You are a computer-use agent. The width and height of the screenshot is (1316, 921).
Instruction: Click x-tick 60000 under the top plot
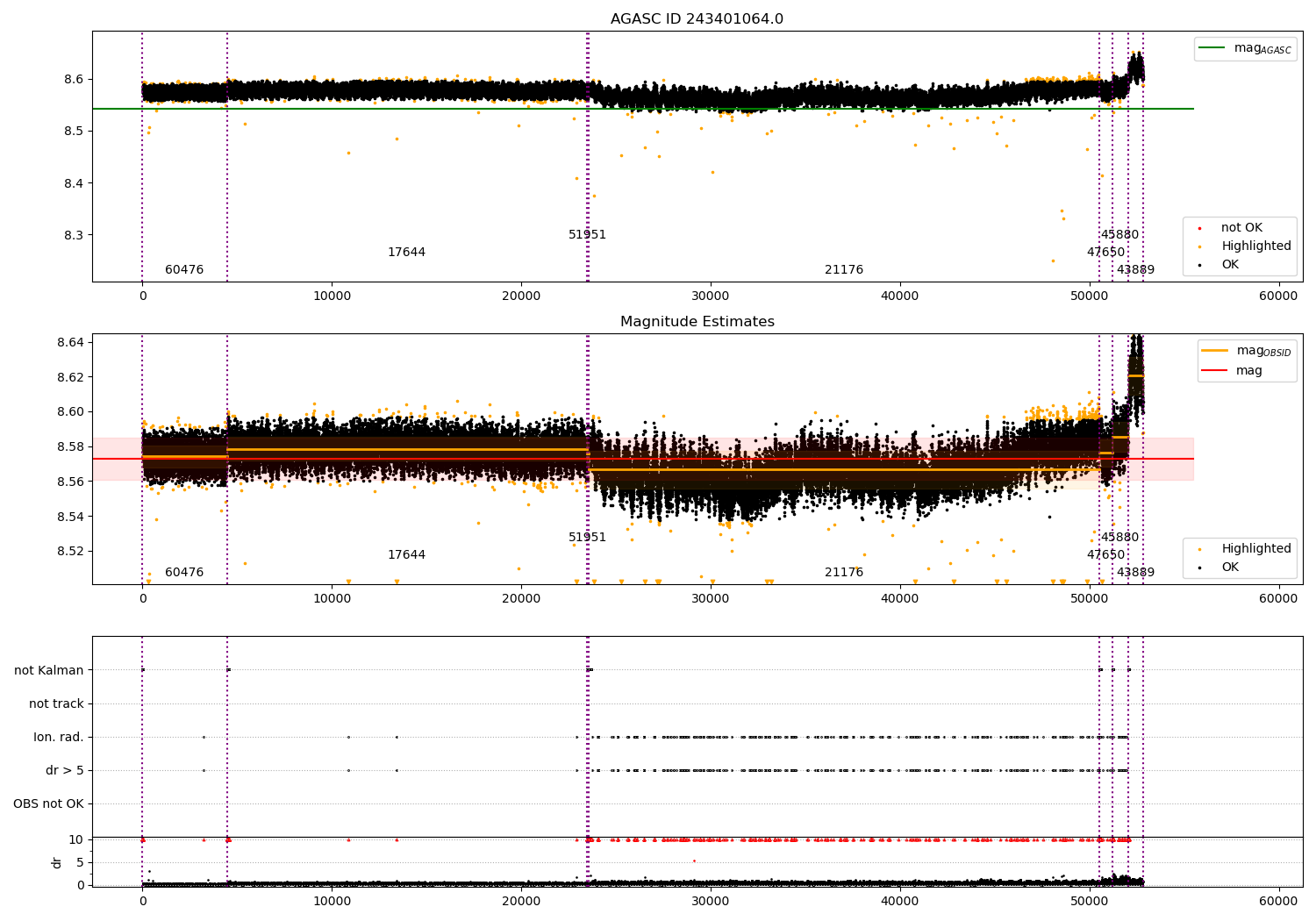1278,296
